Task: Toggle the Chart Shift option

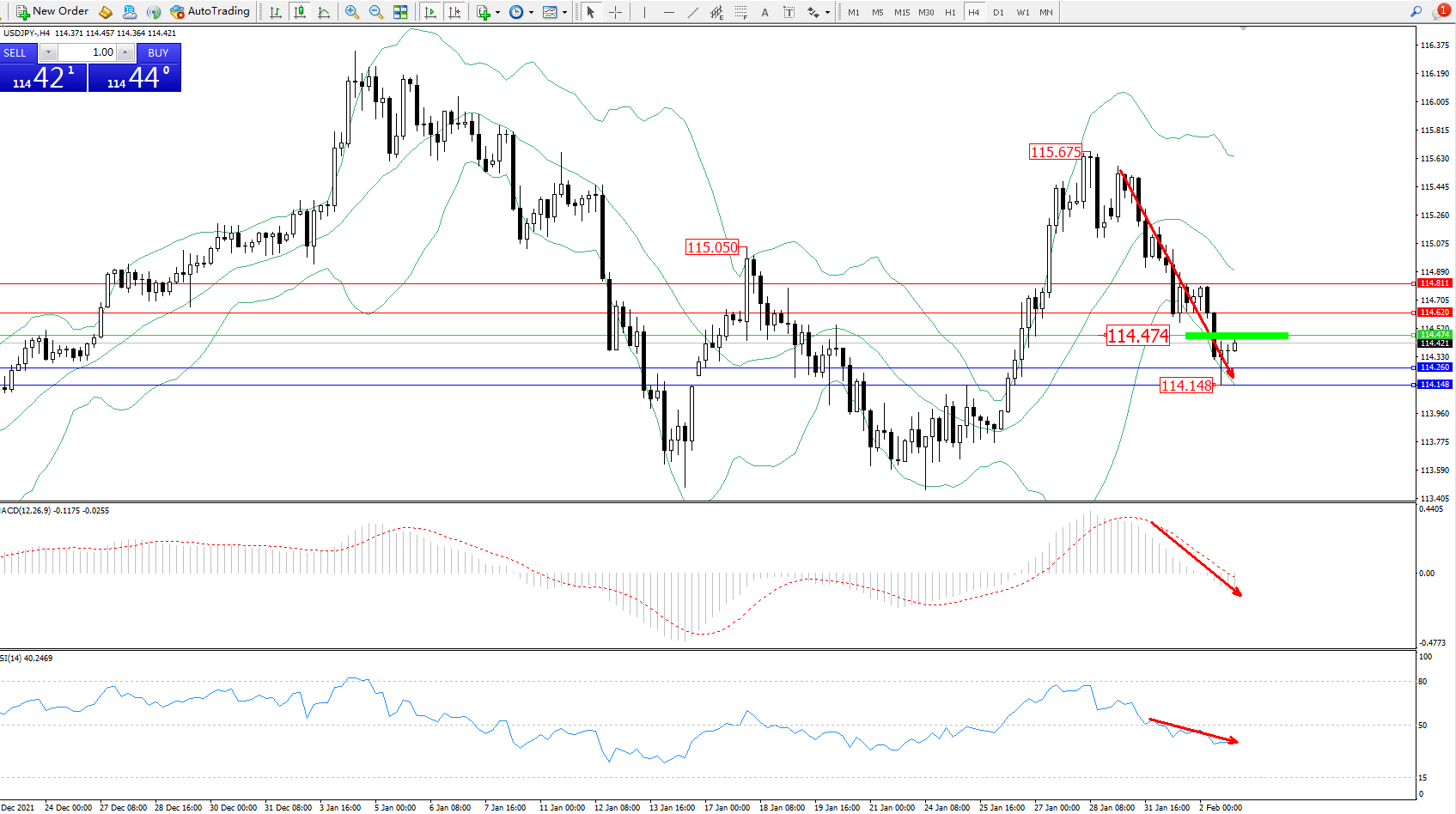Action: [x=454, y=12]
